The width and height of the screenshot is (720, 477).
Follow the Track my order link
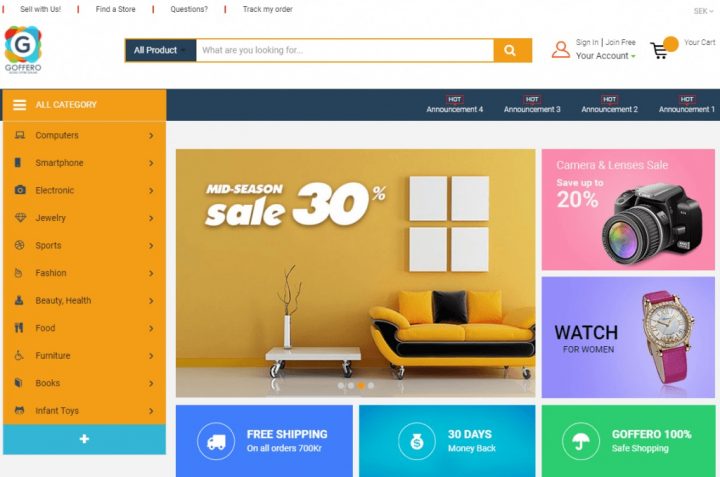coord(267,9)
